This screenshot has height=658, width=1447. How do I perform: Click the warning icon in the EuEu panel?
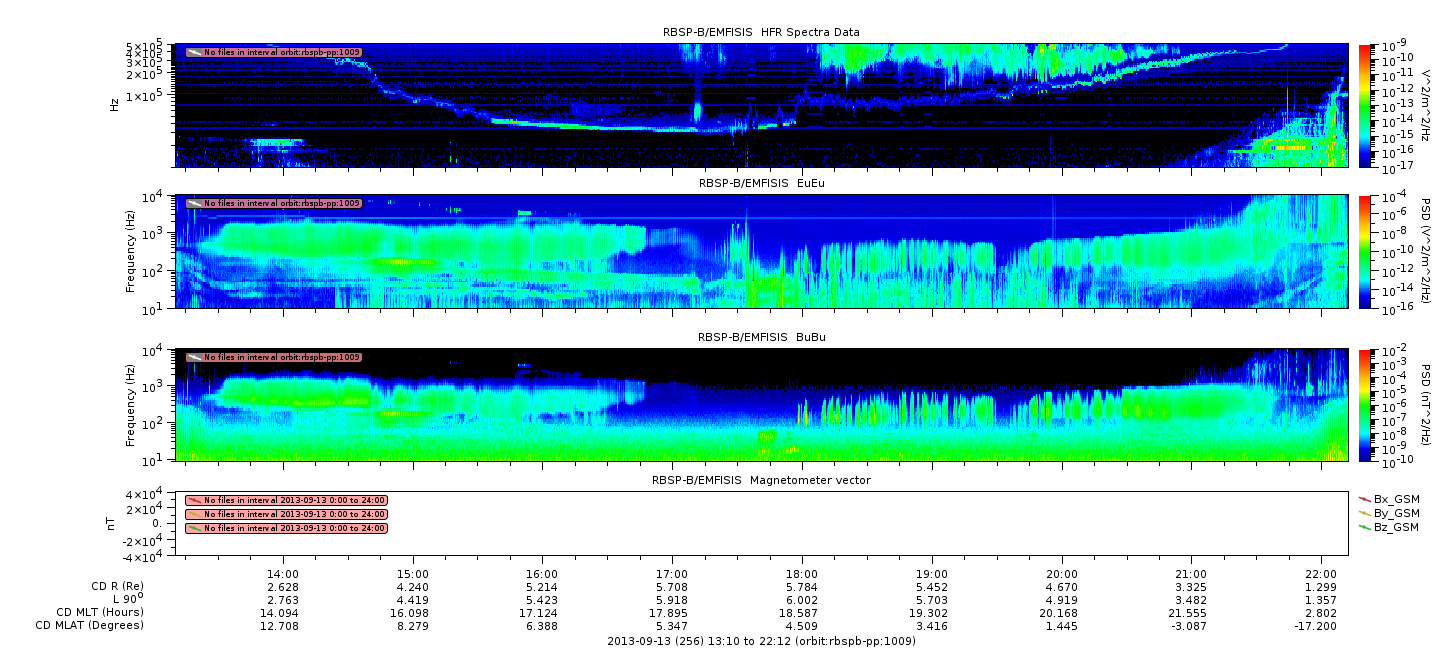click(x=194, y=203)
